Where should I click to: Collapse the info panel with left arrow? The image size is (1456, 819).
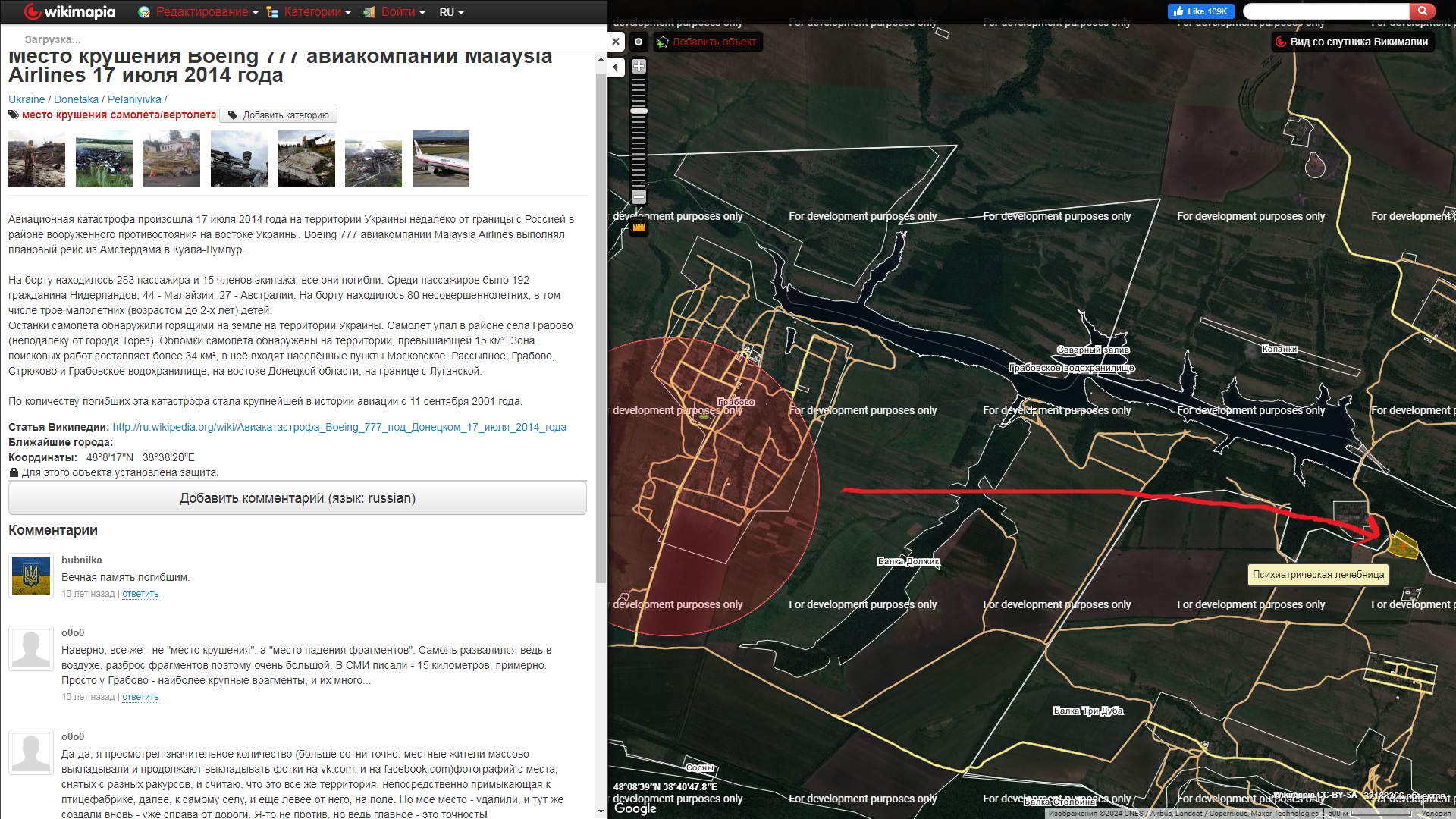click(616, 67)
